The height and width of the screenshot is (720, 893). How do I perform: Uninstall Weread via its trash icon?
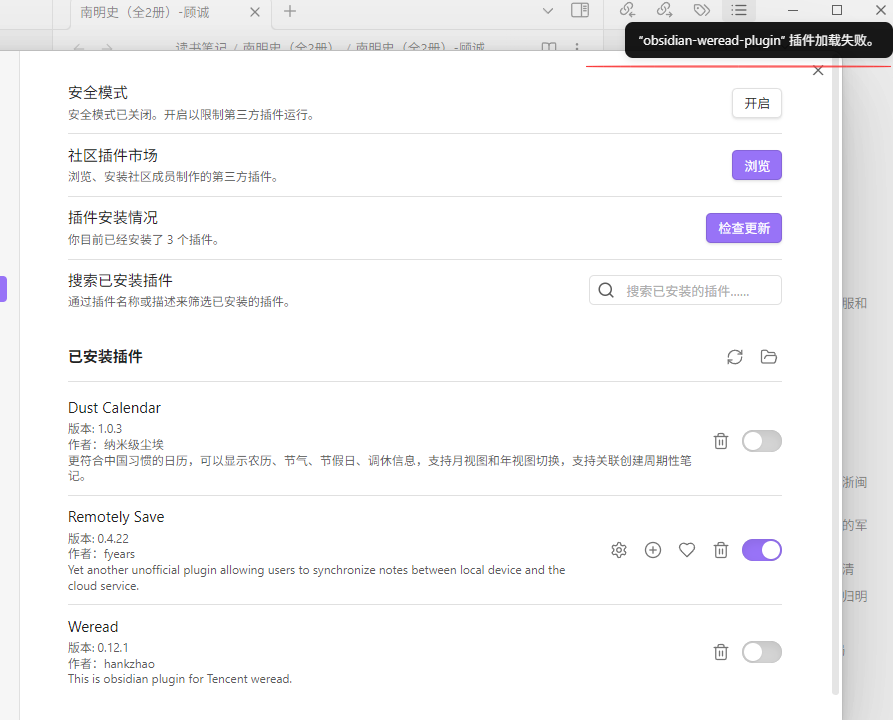point(721,652)
